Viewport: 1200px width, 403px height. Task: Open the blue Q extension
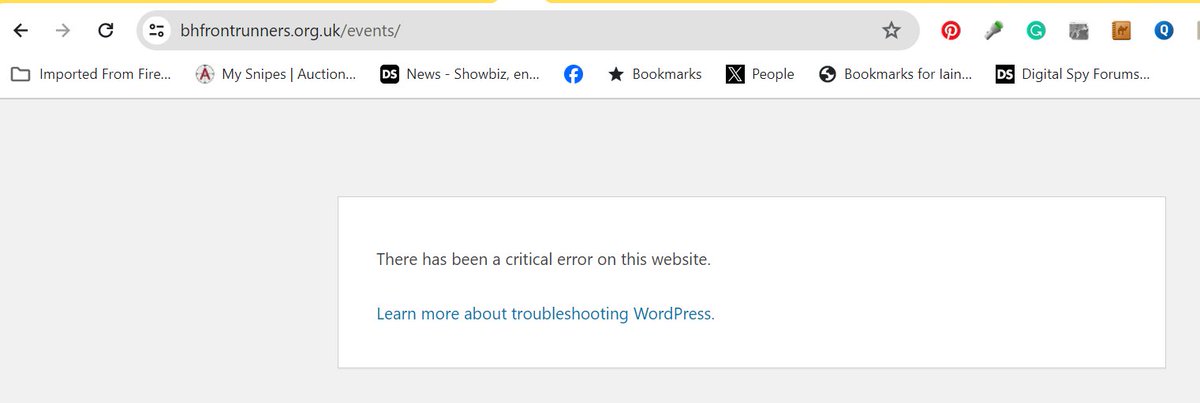coord(1163,31)
